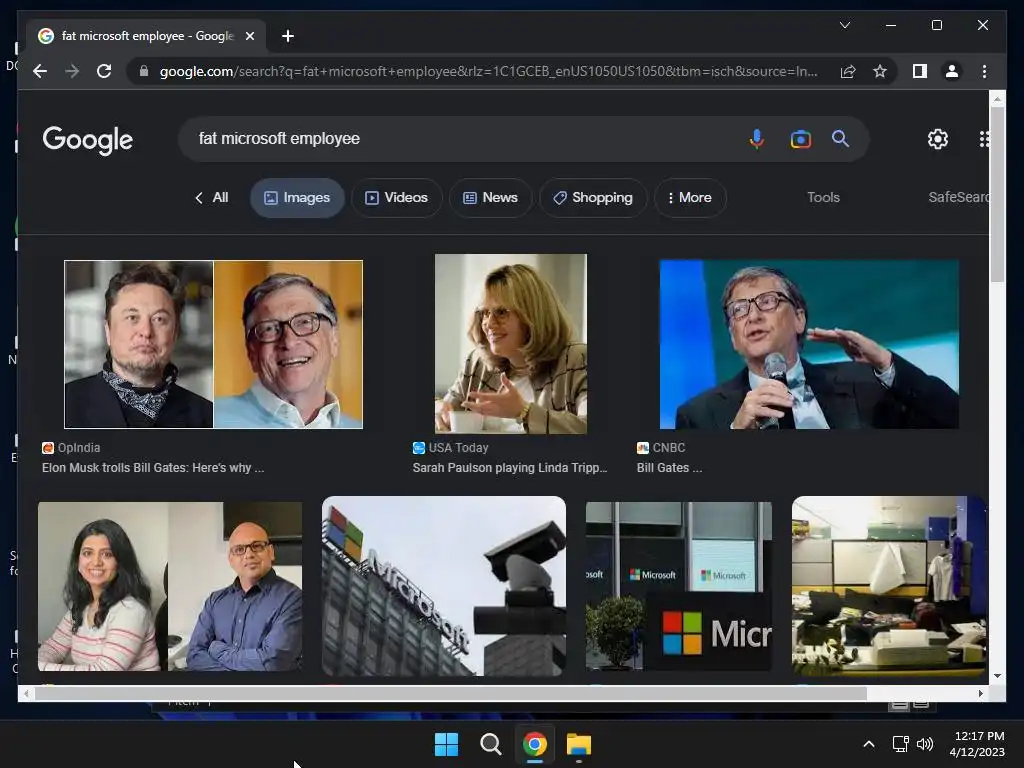Image resolution: width=1024 pixels, height=768 pixels.
Task: Open the clock showing 12:17 PM
Action: (978, 744)
